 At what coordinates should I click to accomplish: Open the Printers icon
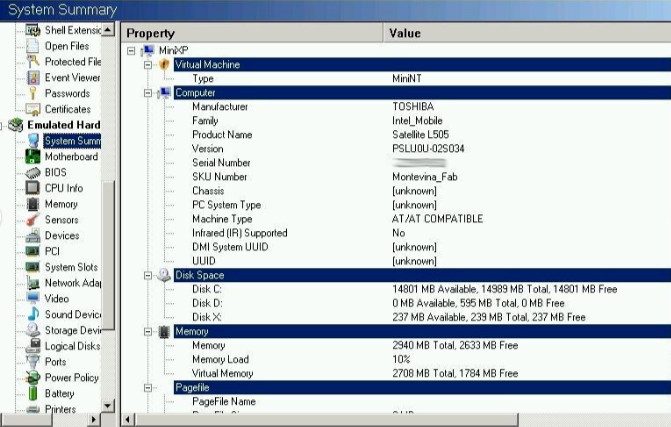(33, 409)
